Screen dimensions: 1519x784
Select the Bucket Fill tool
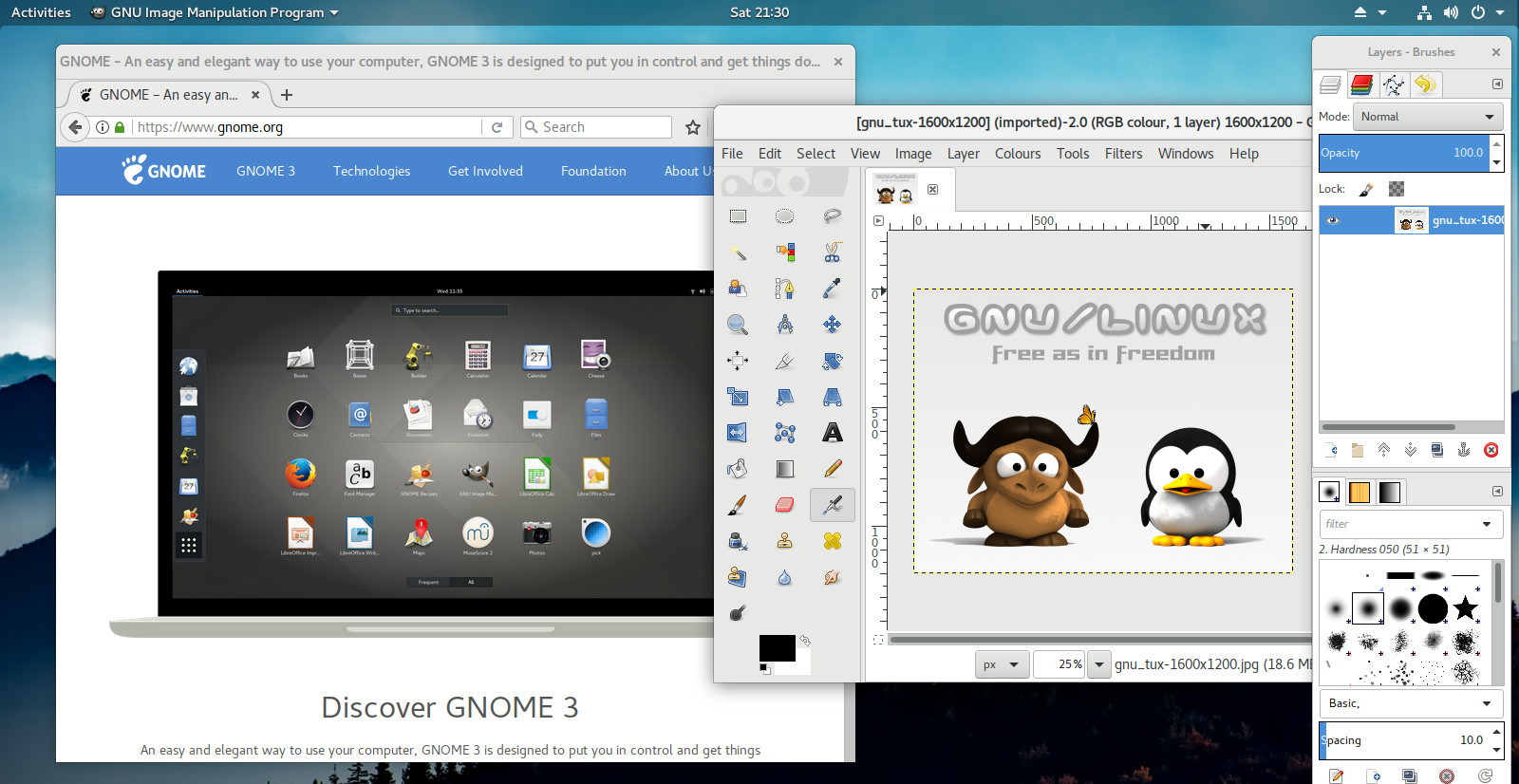click(x=738, y=469)
